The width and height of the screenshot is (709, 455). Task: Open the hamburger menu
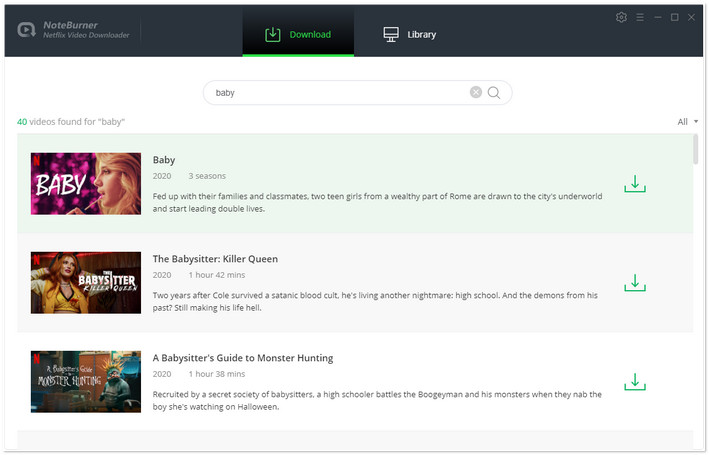[x=639, y=17]
